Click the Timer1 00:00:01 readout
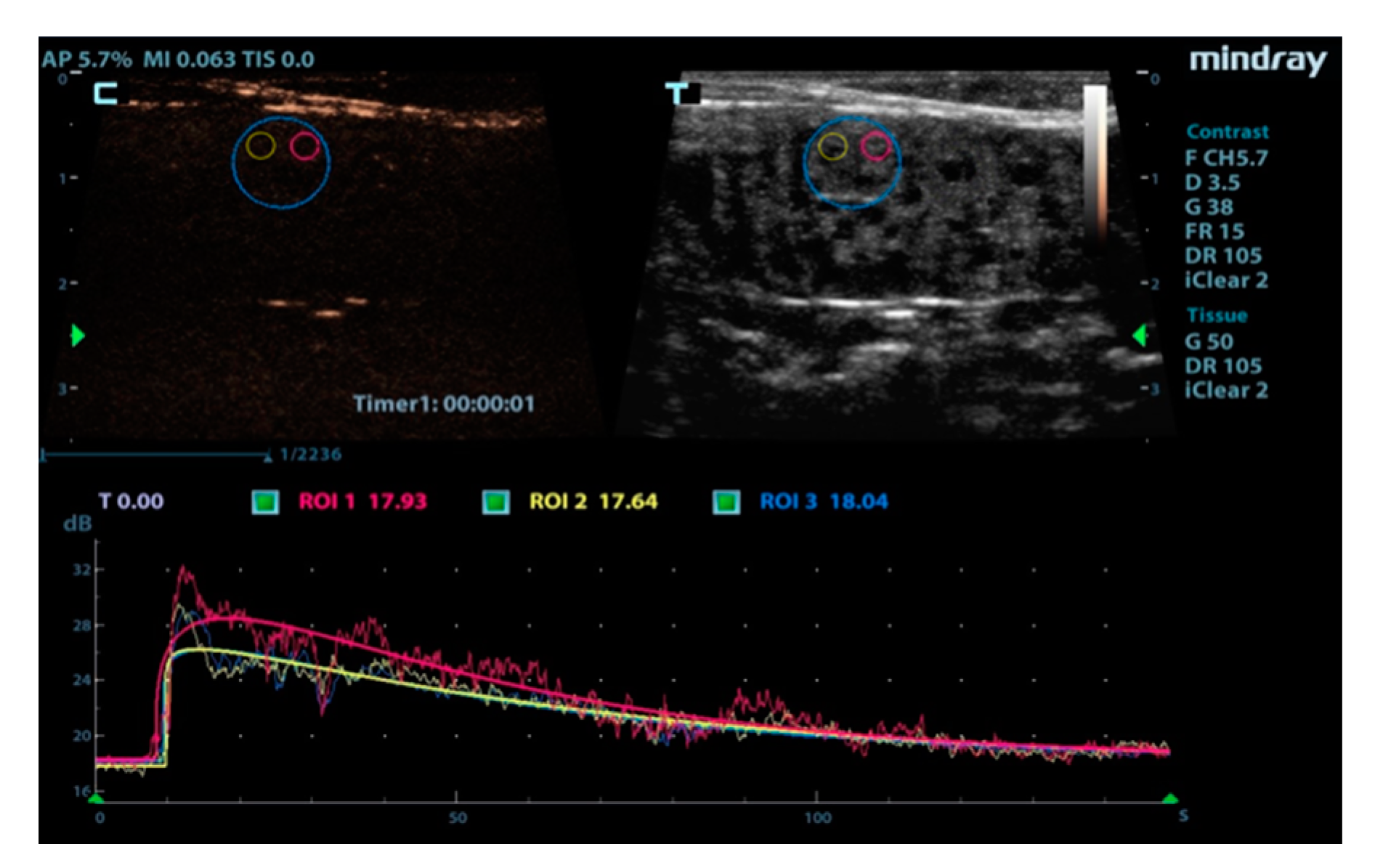 coord(443,404)
